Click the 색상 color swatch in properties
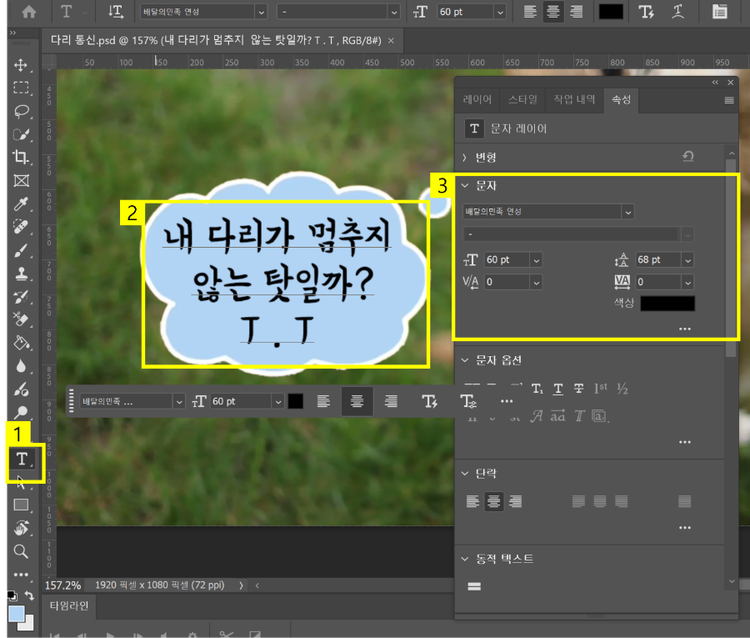750x638 pixels. (668, 303)
